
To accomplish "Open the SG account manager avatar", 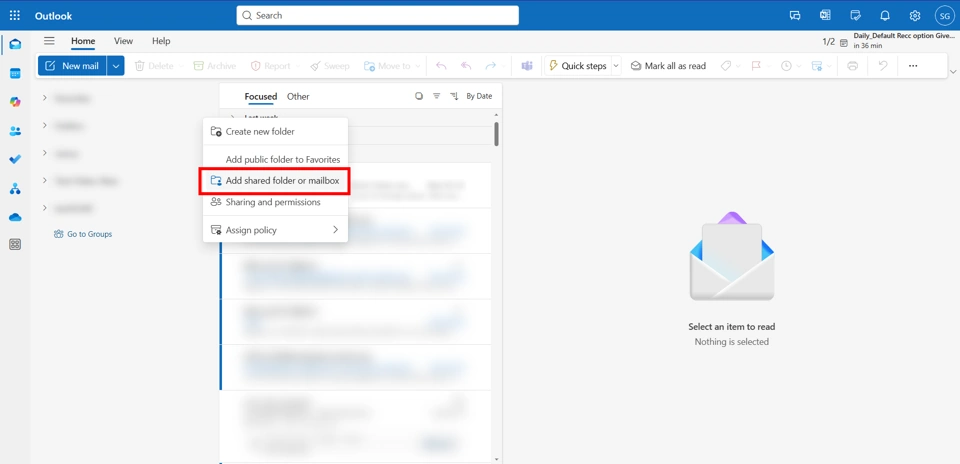I will [944, 16].
